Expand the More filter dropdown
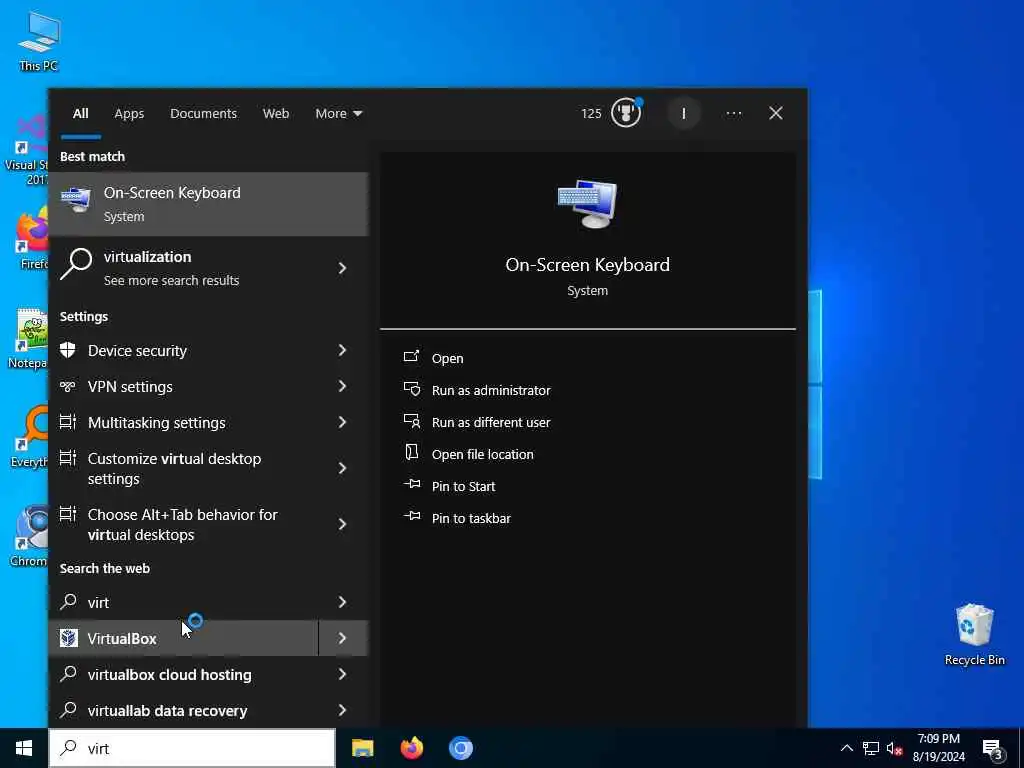 click(x=338, y=114)
